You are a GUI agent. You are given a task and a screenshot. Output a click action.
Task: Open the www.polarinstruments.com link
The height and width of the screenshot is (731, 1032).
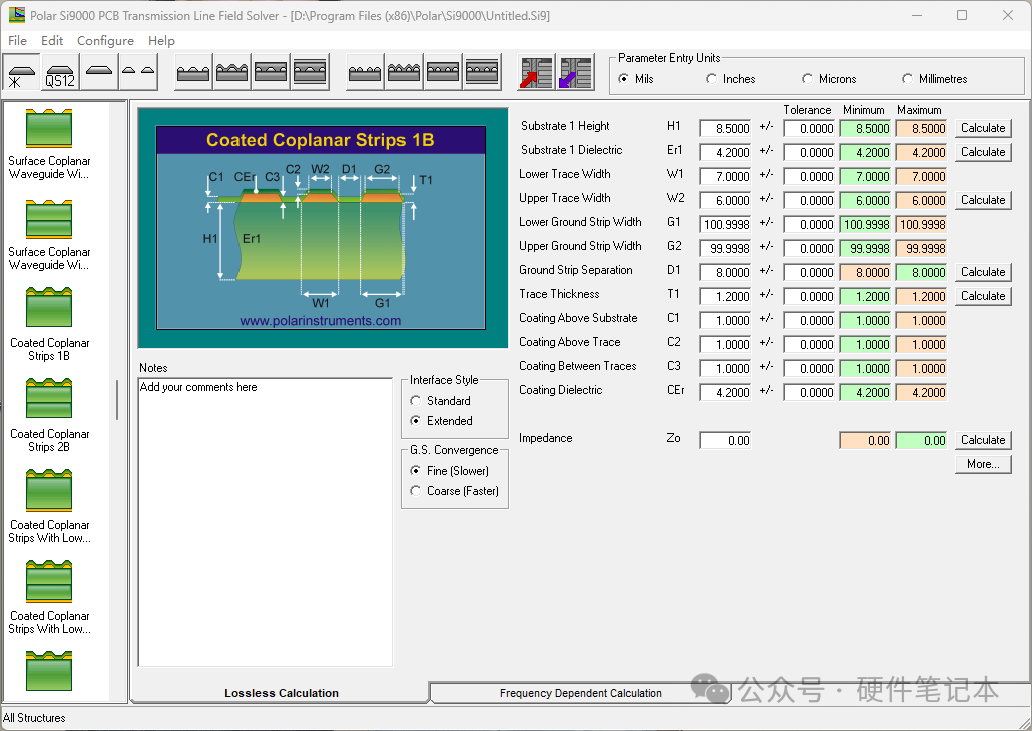(321, 320)
